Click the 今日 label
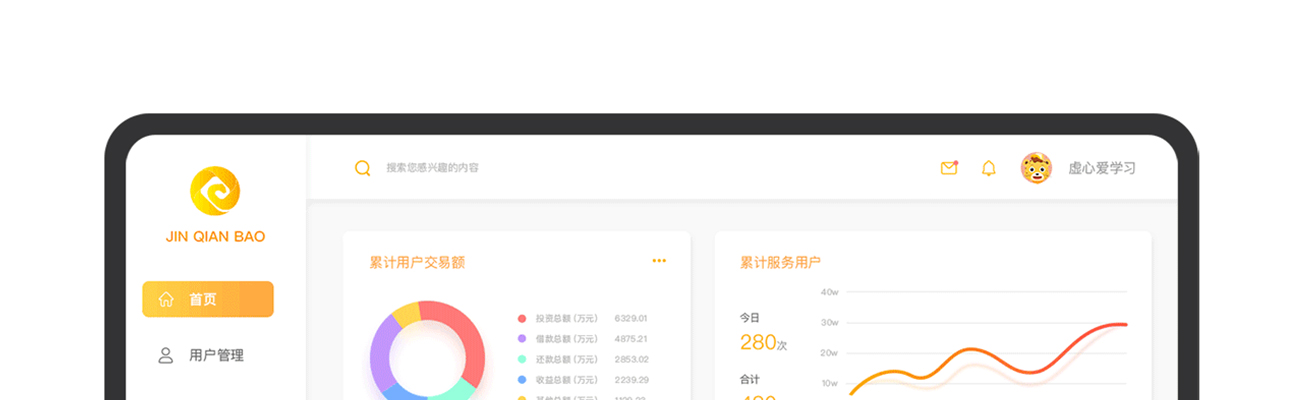The height and width of the screenshot is (400, 1300). (x=750, y=317)
